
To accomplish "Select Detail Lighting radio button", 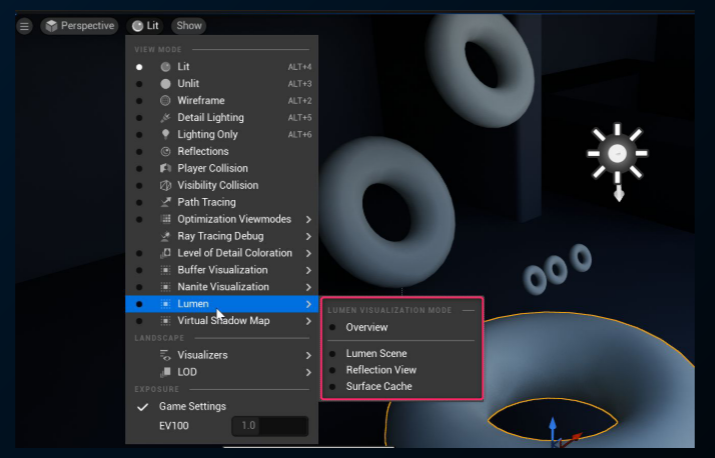I will click(139, 118).
